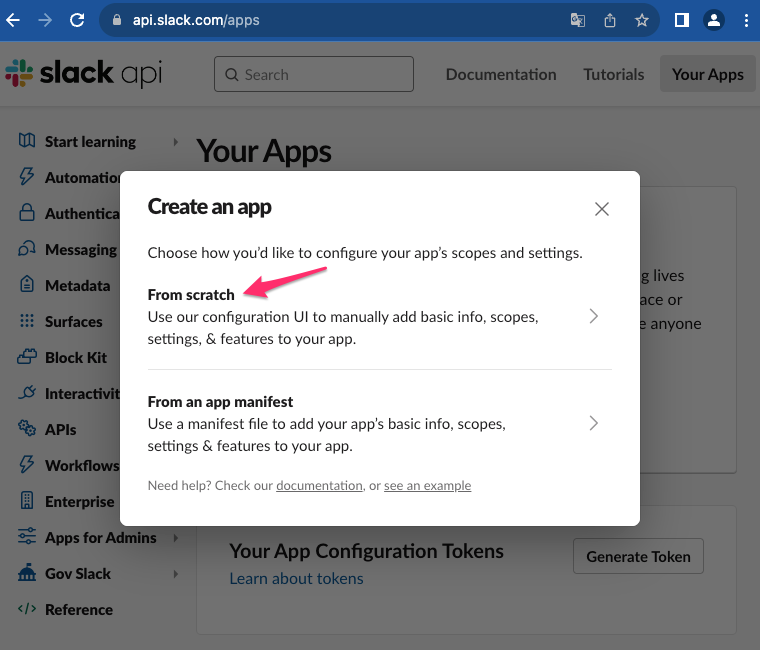Expand the Gov Slack sidebar arrow
This screenshot has height=650, width=760.
pos(175,573)
